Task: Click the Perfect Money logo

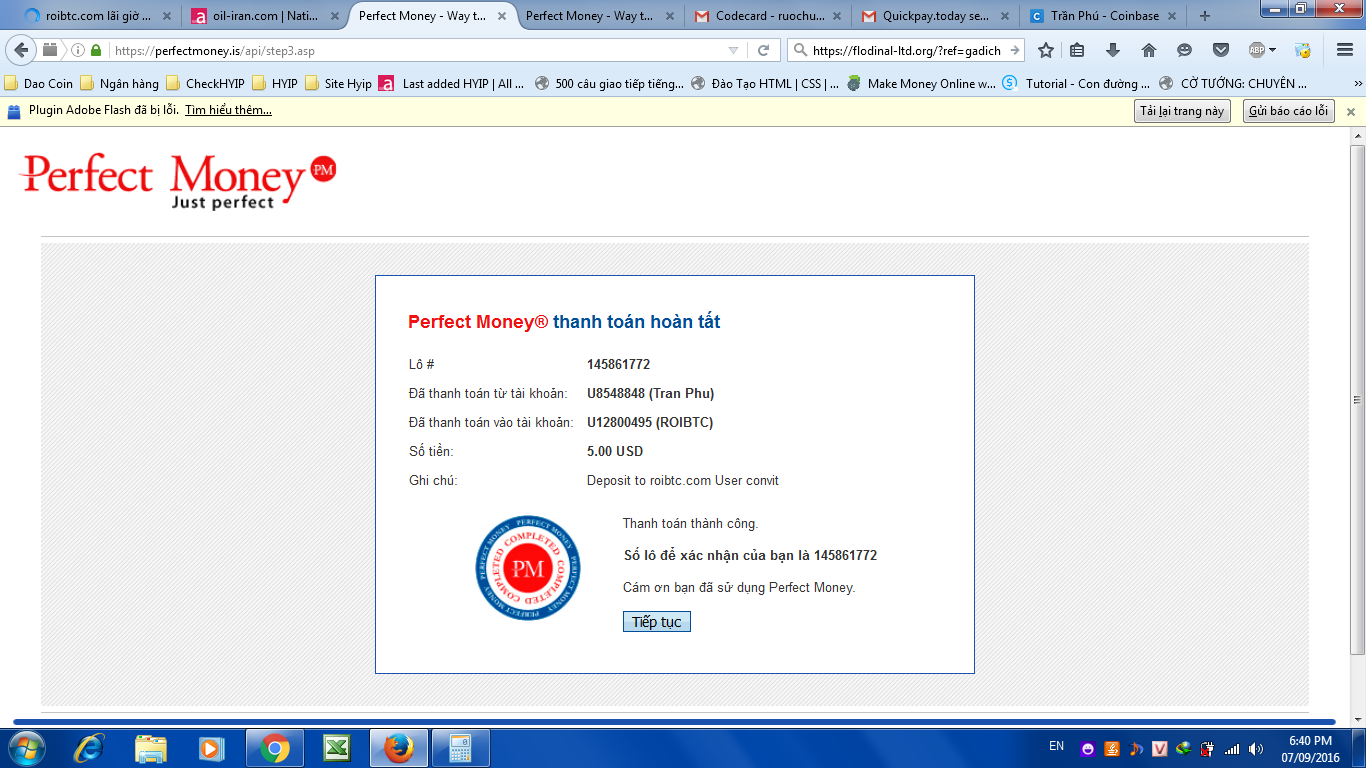Action: click(x=178, y=181)
